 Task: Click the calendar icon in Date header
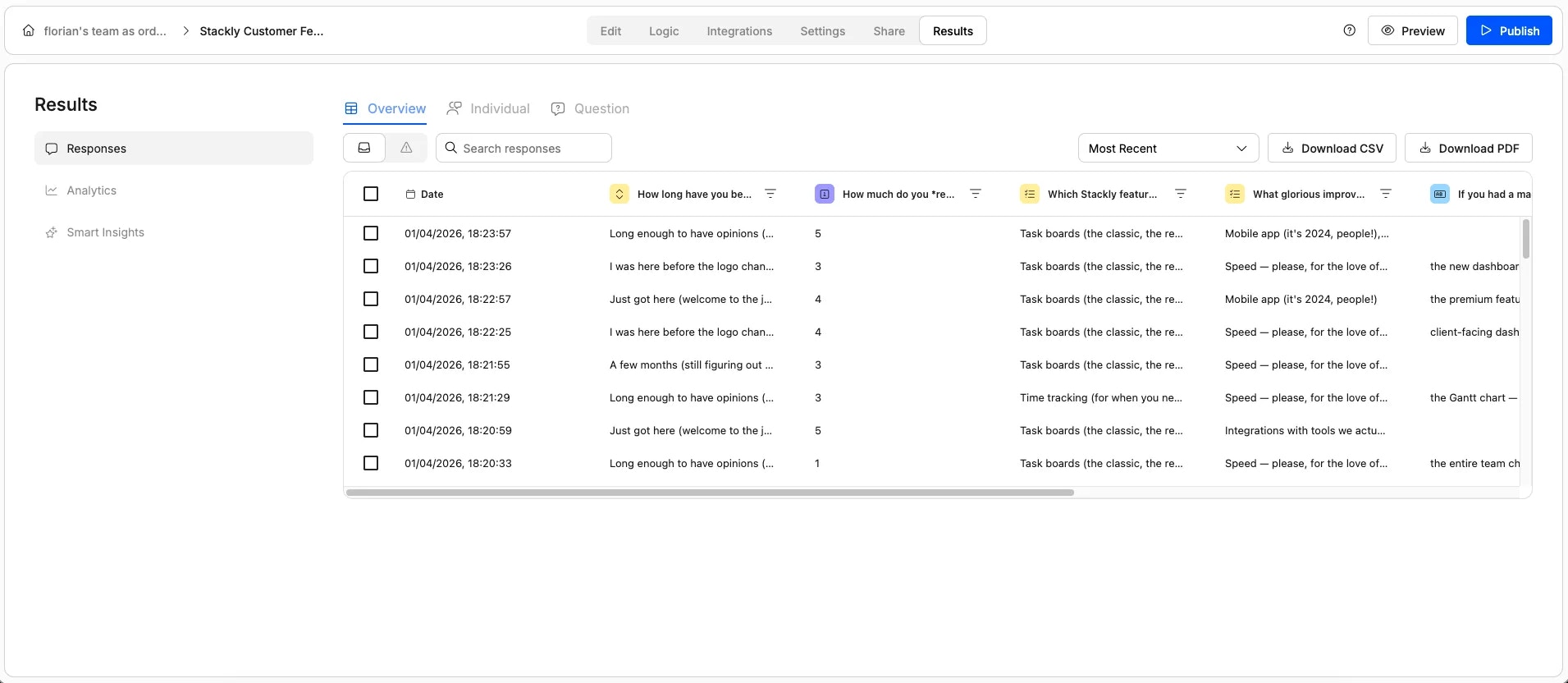pos(410,195)
